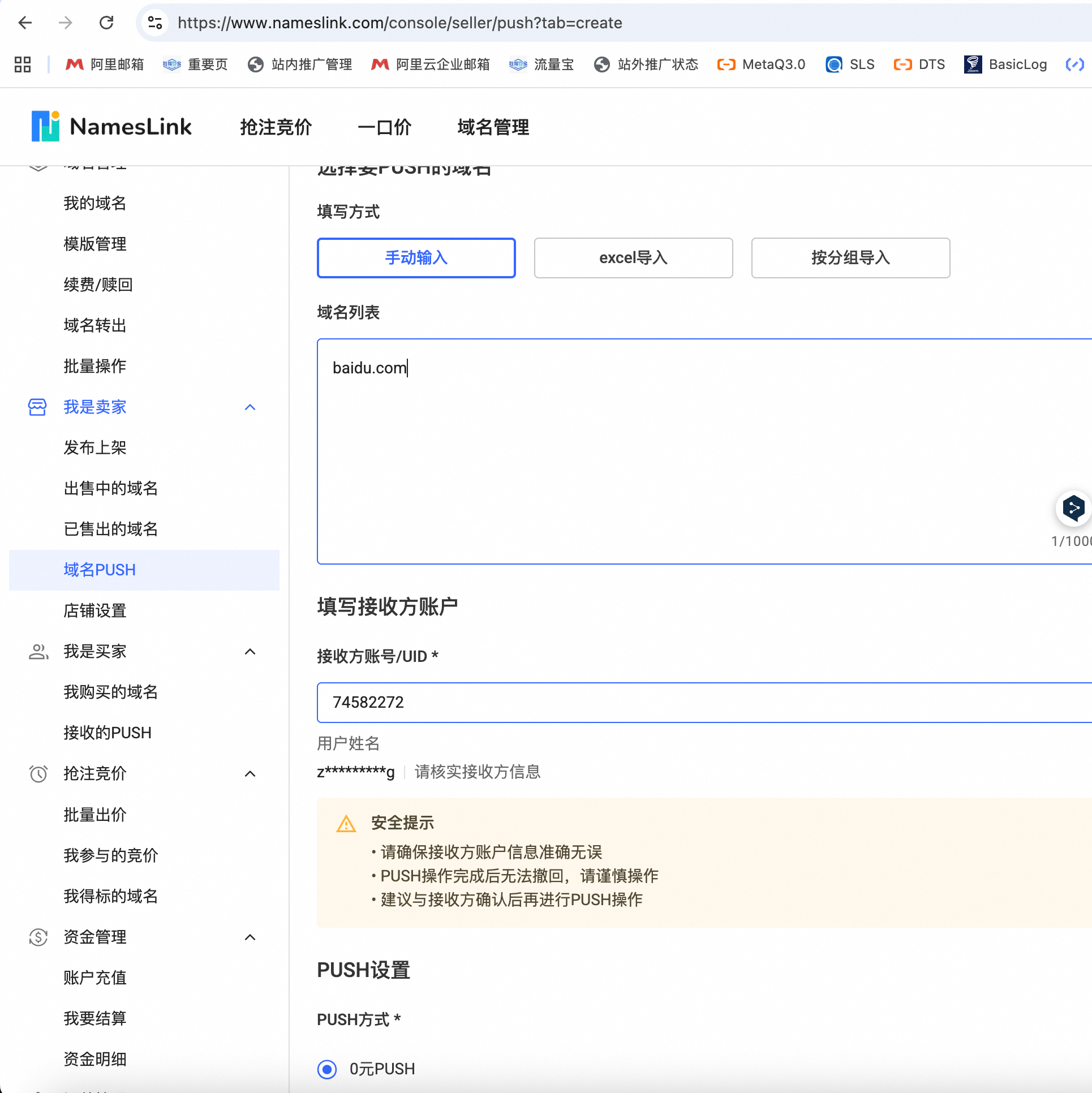Open the MetaQ3.0 bookmark
Image resolution: width=1092 pixels, height=1093 pixels.
761,64
